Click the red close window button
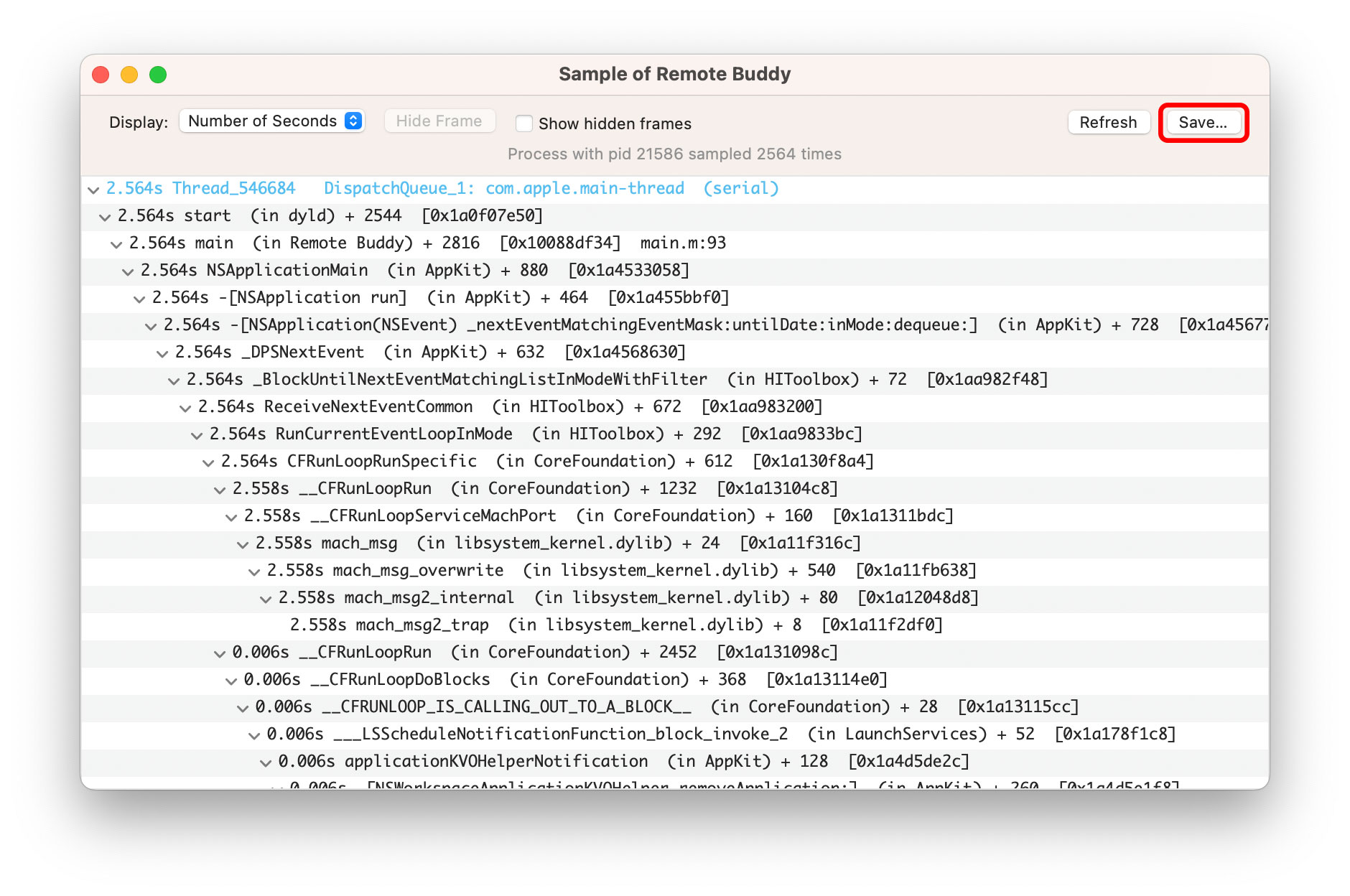The image size is (1350, 896). click(x=101, y=75)
